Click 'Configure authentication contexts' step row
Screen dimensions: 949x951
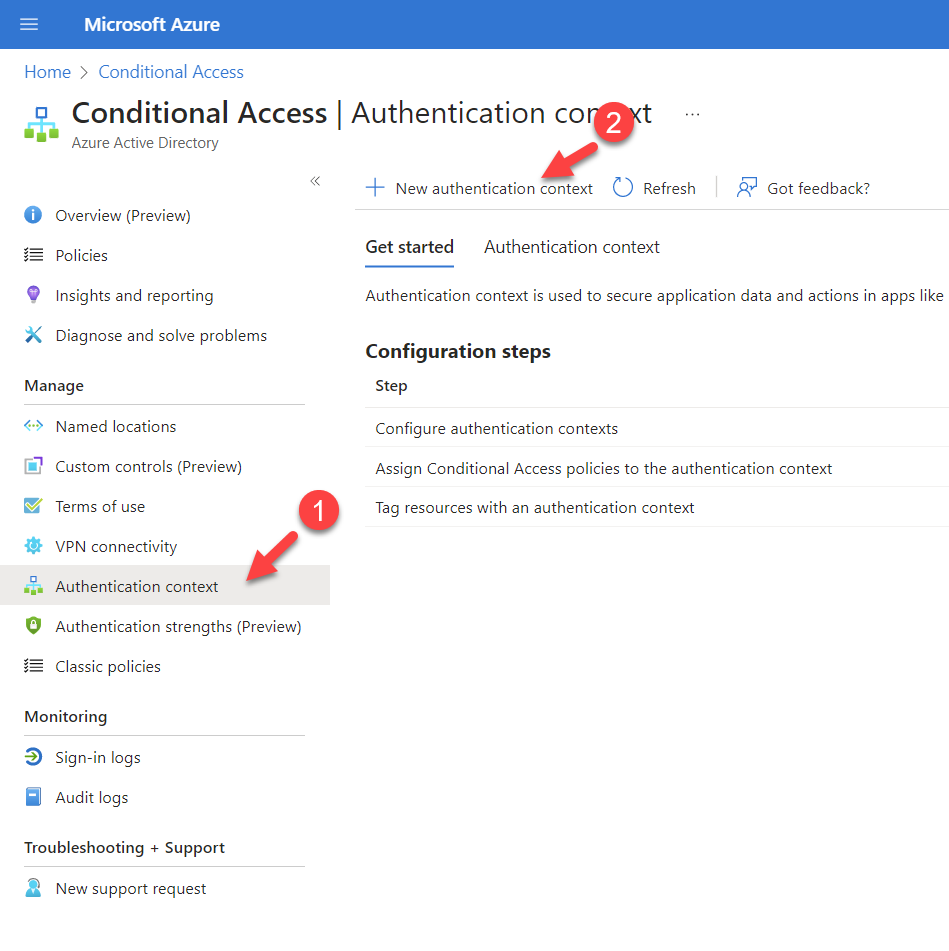(657, 428)
